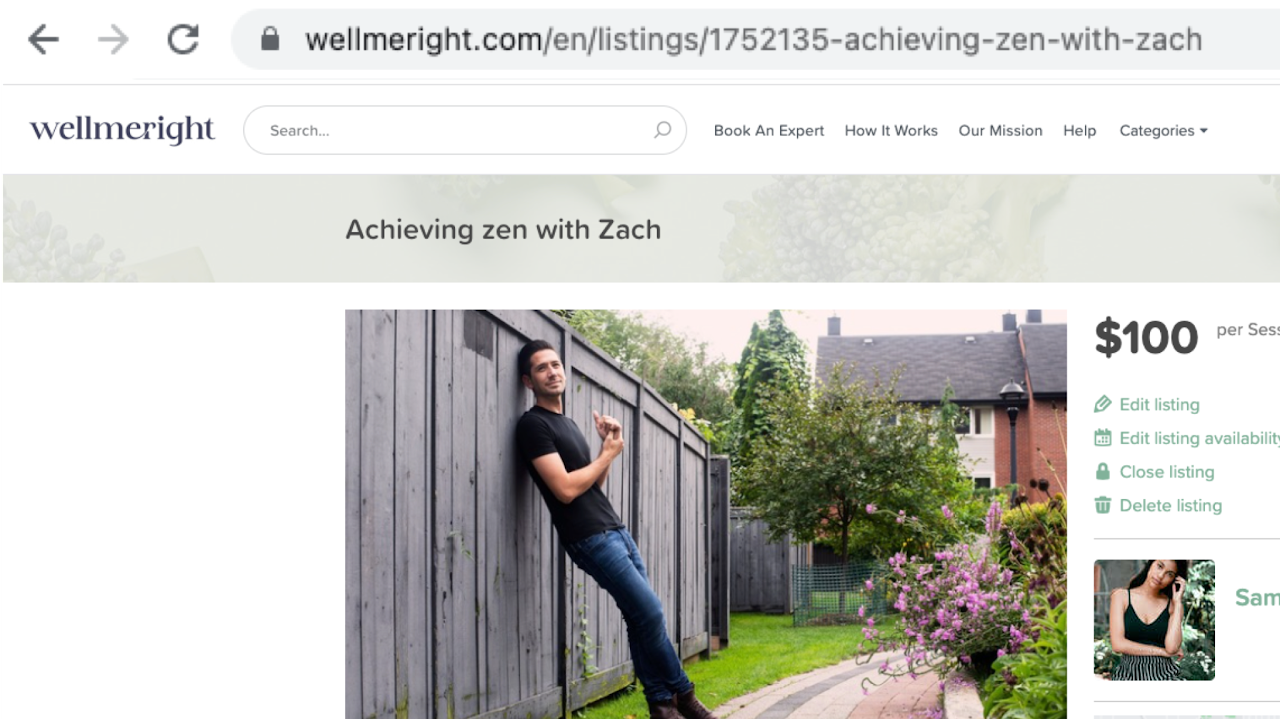
Task: Expand the Categories dropdown menu
Action: [1163, 130]
